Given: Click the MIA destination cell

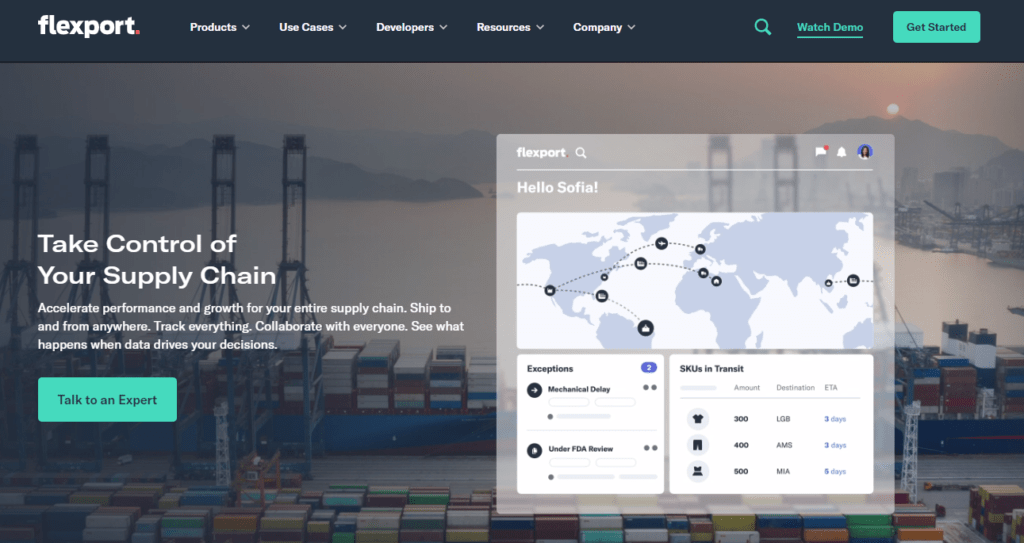Looking at the screenshot, I should (783, 471).
